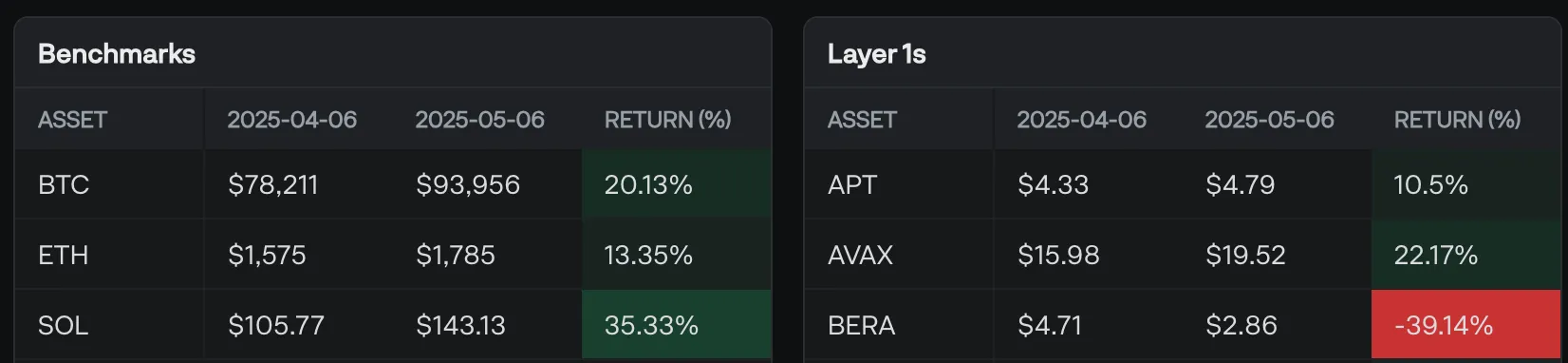Viewport: 1568px width, 363px height.
Task: Sort Layer 1s by ASSET column header
Action: (x=862, y=120)
